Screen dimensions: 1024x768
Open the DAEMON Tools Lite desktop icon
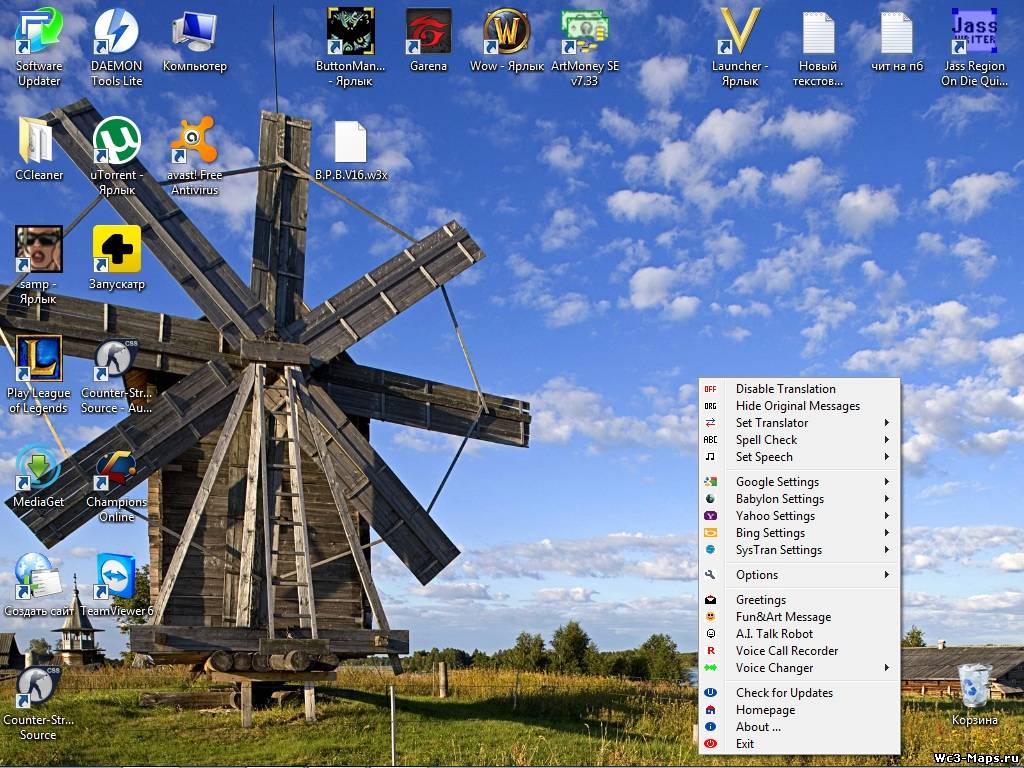[117, 32]
